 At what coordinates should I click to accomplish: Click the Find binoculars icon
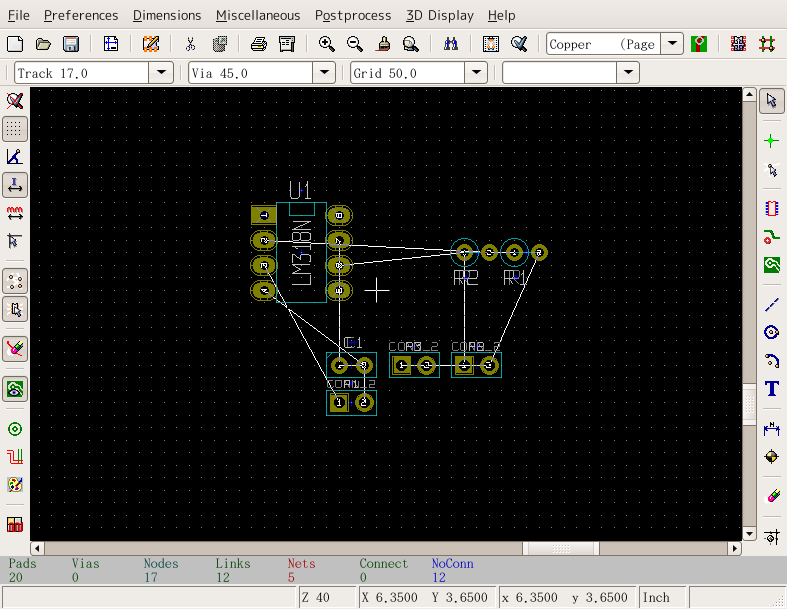point(451,44)
